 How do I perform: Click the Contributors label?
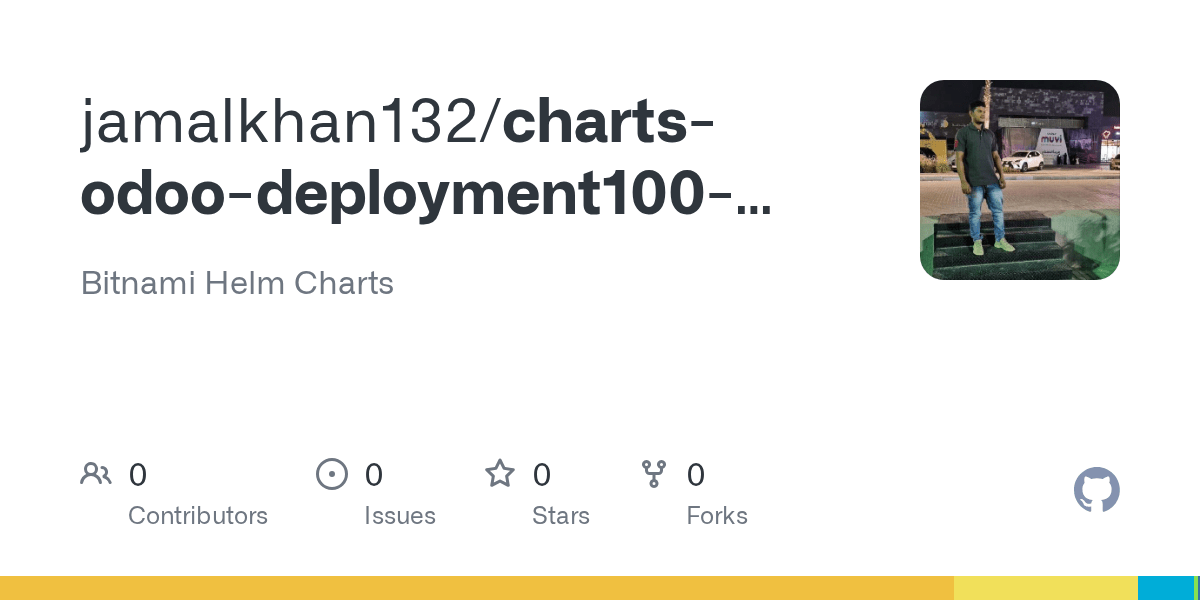point(198,516)
